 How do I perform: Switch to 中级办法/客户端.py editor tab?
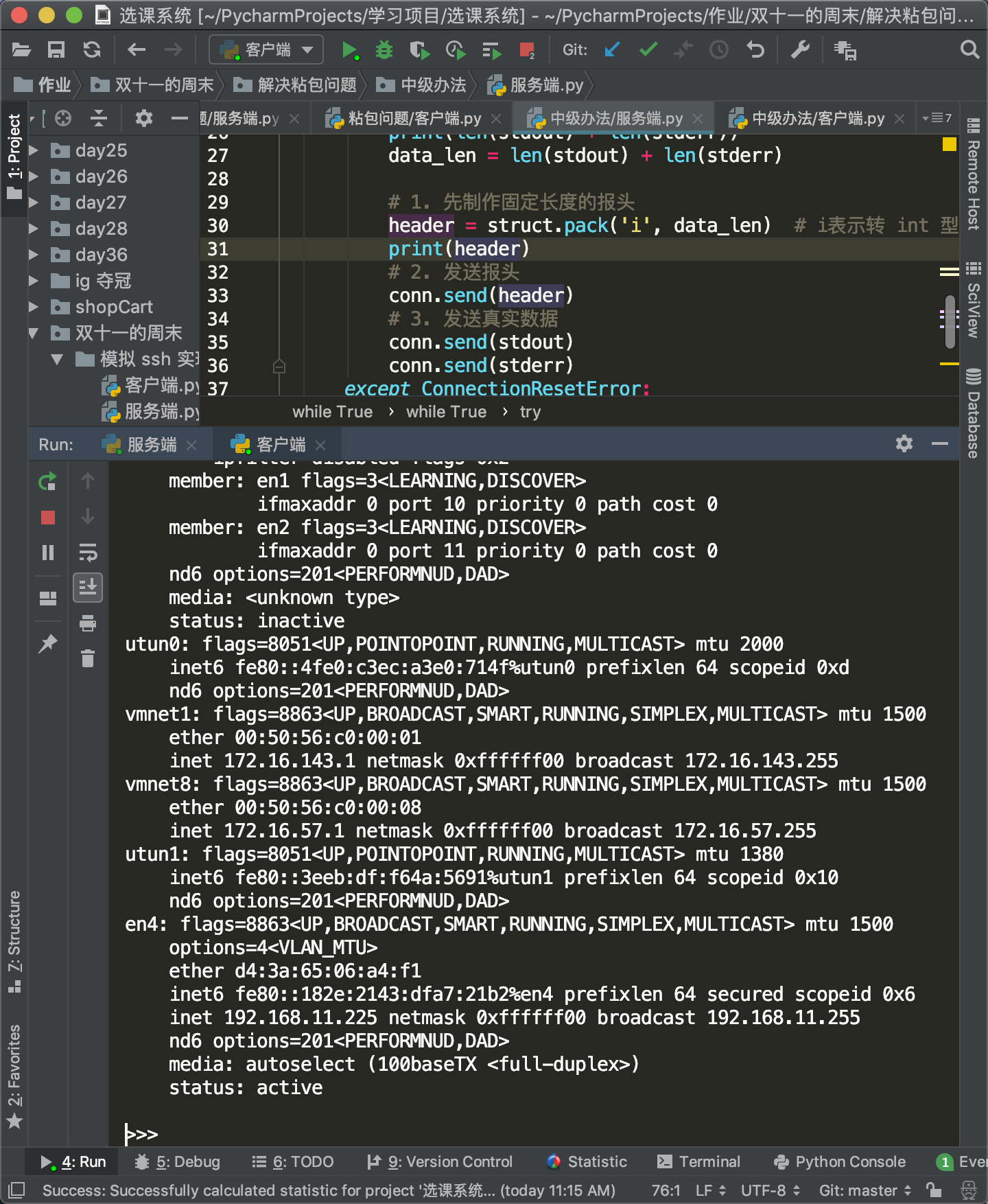click(x=817, y=119)
